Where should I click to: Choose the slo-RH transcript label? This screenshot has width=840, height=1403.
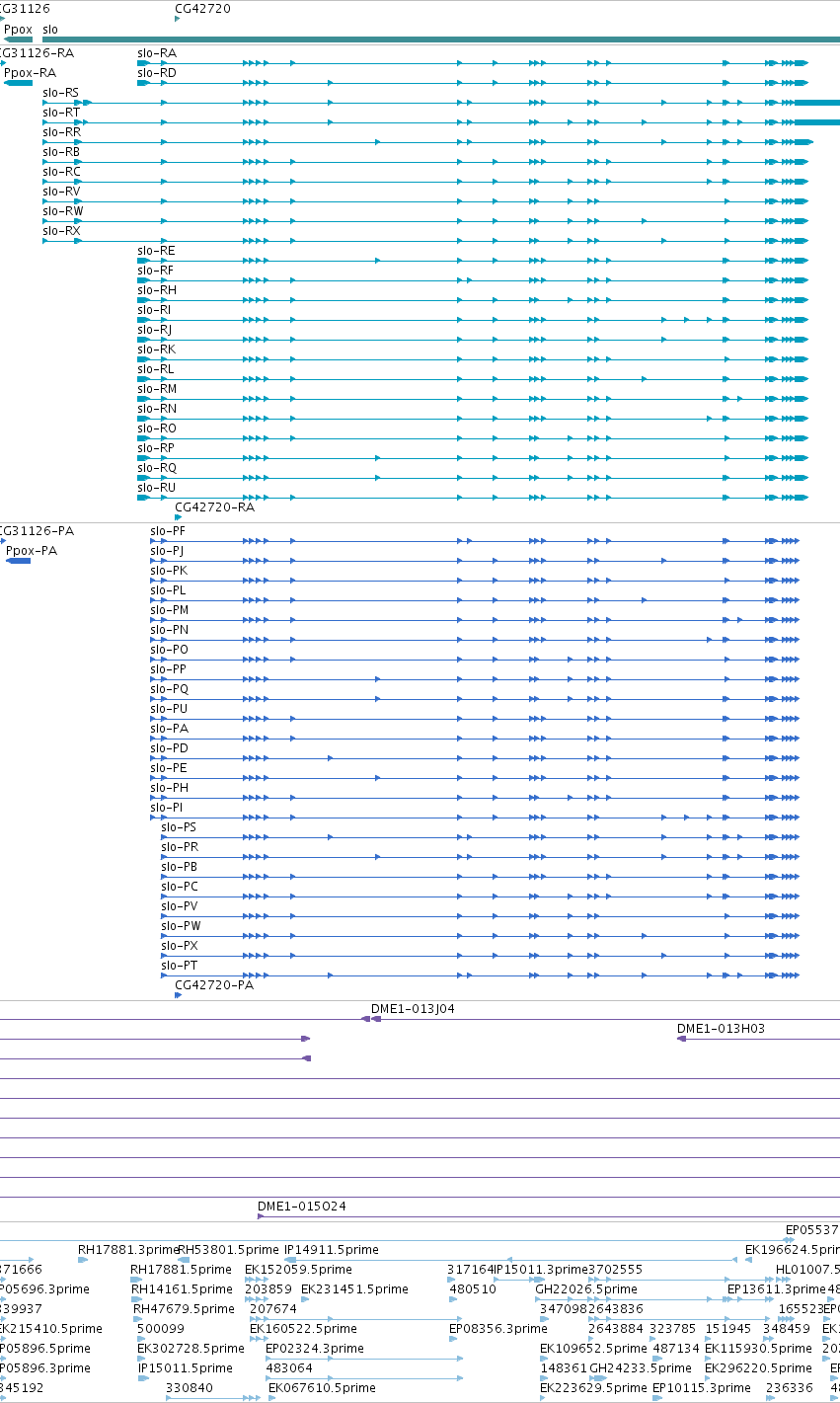click(157, 290)
